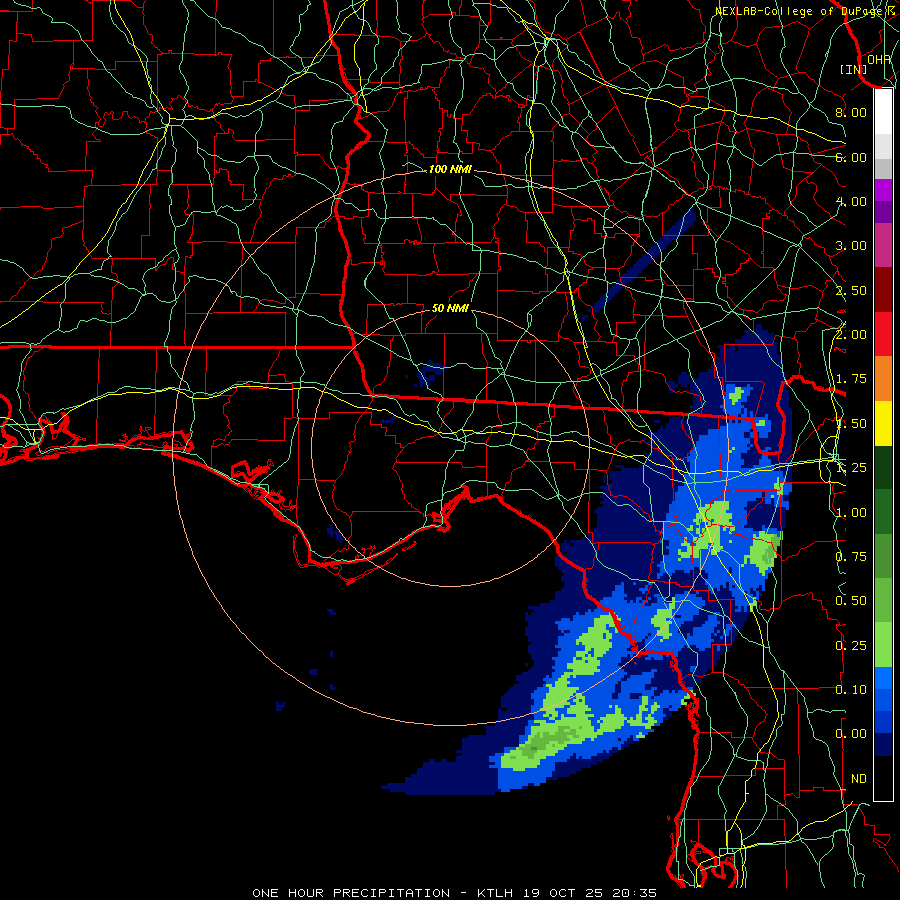The height and width of the screenshot is (900, 900).
Task: Click the 50 NMI range ring label
Action: tap(450, 308)
